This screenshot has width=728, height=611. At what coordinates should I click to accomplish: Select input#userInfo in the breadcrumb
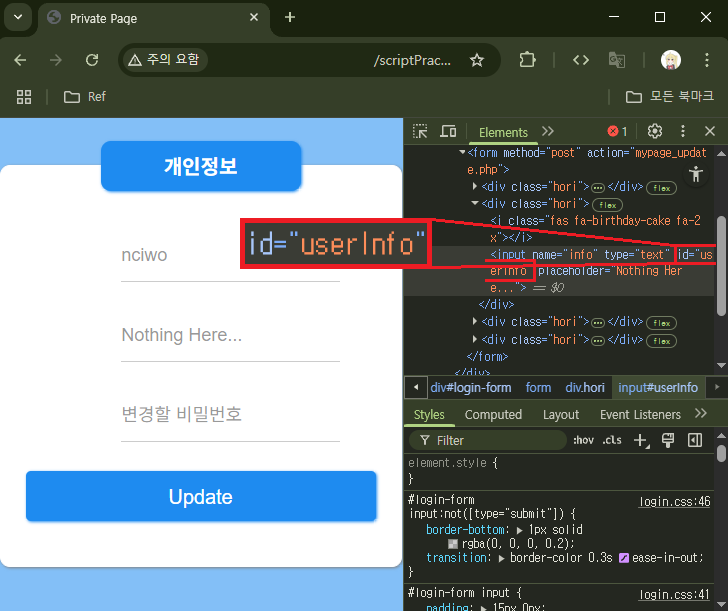658,388
